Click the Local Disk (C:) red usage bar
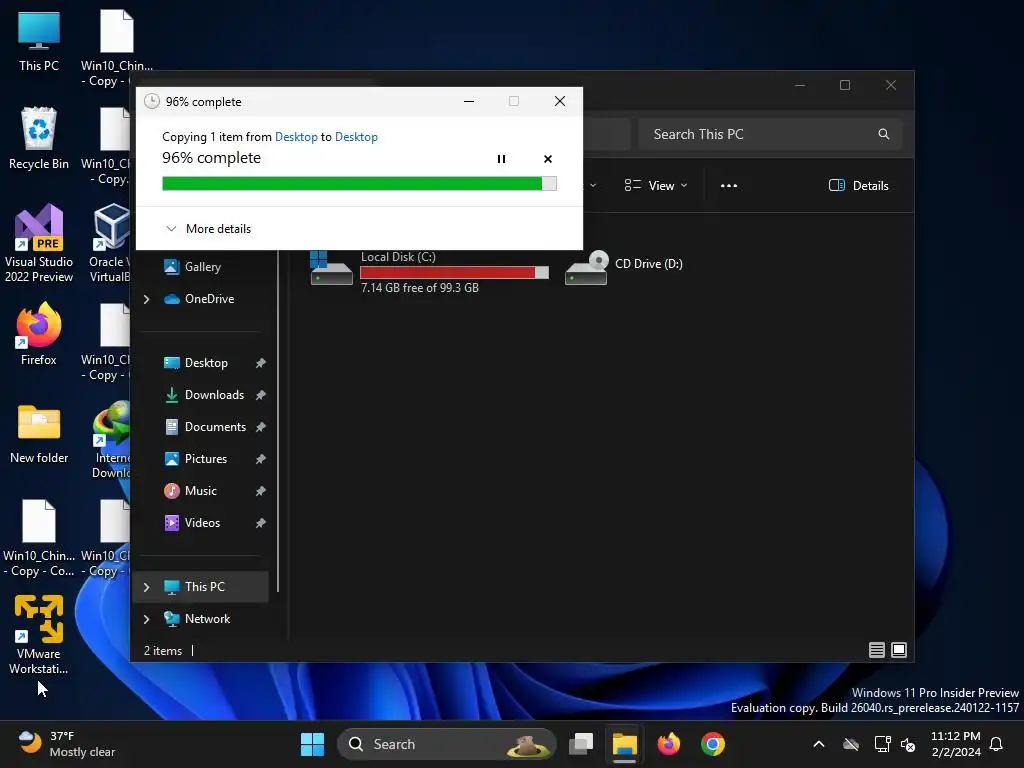Viewport: 1024px width, 768px height. click(454, 272)
